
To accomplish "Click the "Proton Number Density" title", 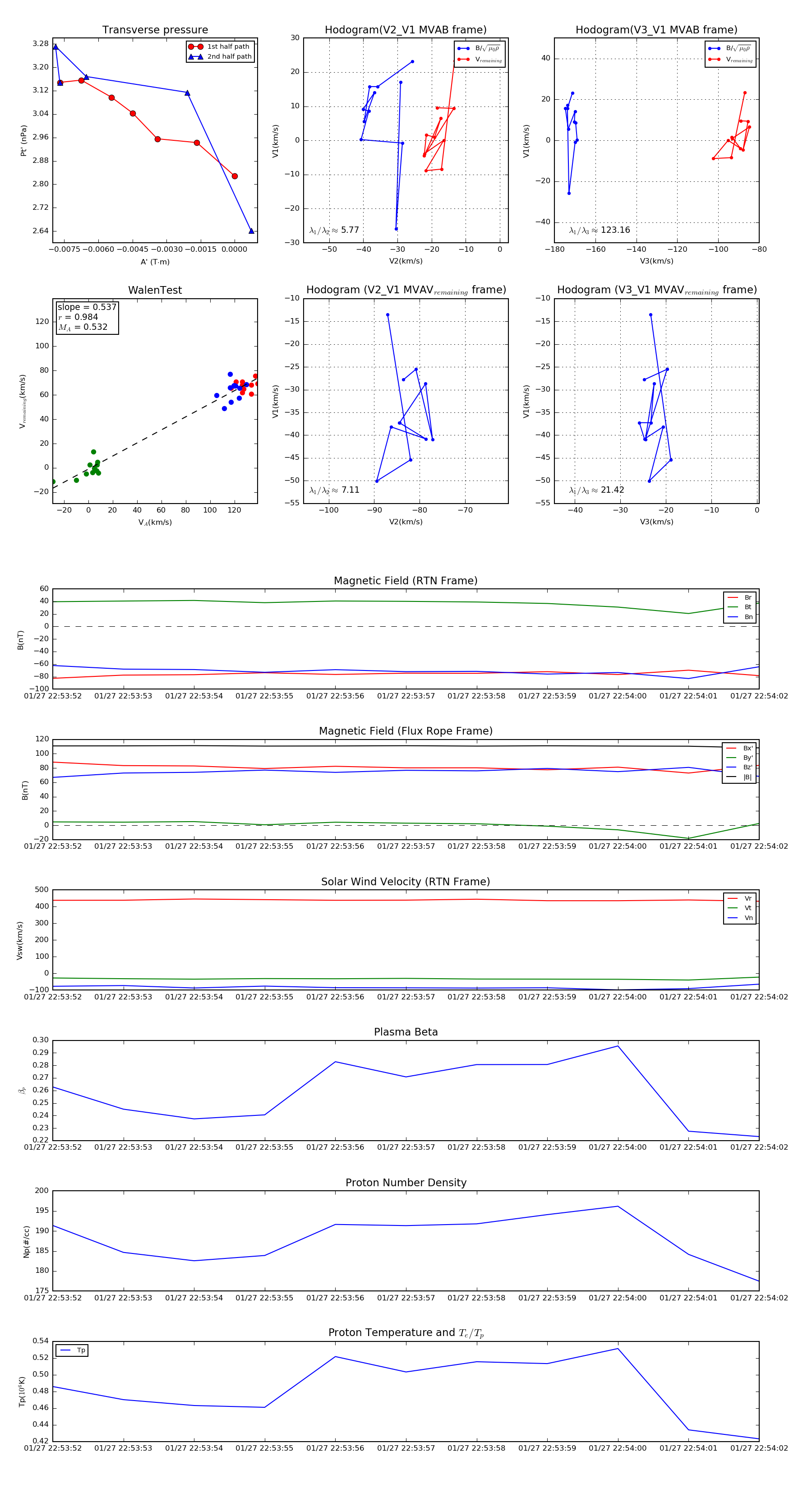I will (x=406, y=1183).
